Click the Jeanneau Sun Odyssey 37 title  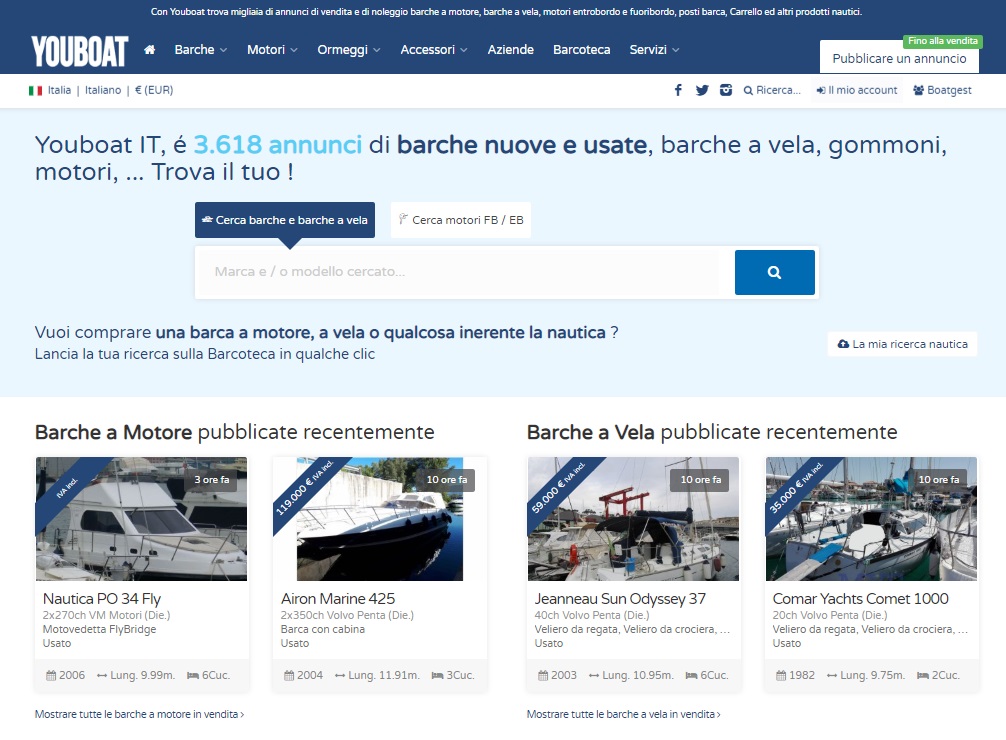[x=620, y=599]
